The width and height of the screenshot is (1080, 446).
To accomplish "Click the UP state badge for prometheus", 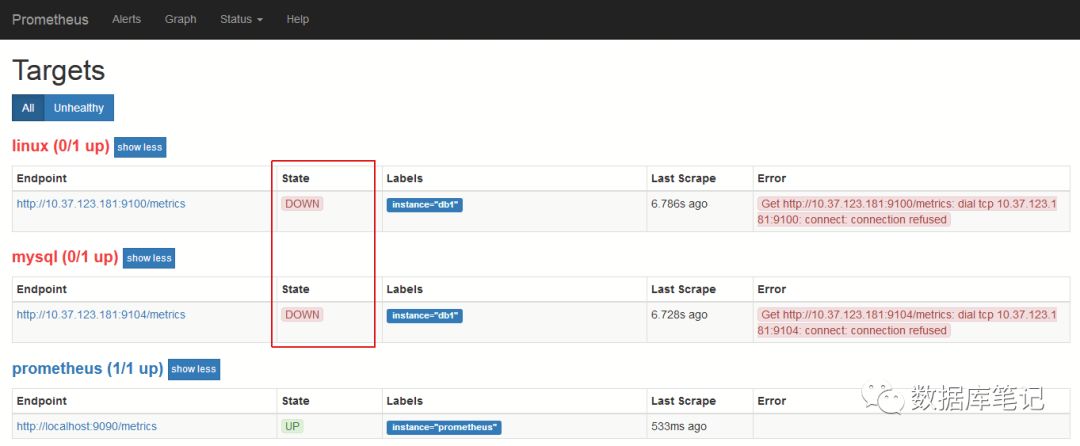I will point(293,426).
